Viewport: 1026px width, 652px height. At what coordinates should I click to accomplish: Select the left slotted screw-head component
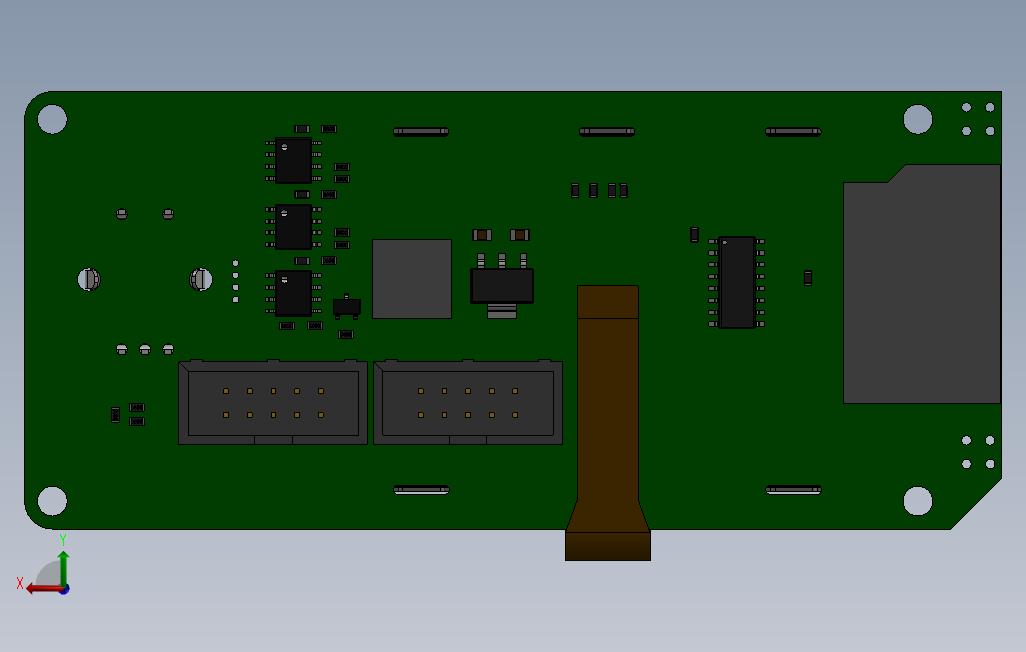(89, 280)
